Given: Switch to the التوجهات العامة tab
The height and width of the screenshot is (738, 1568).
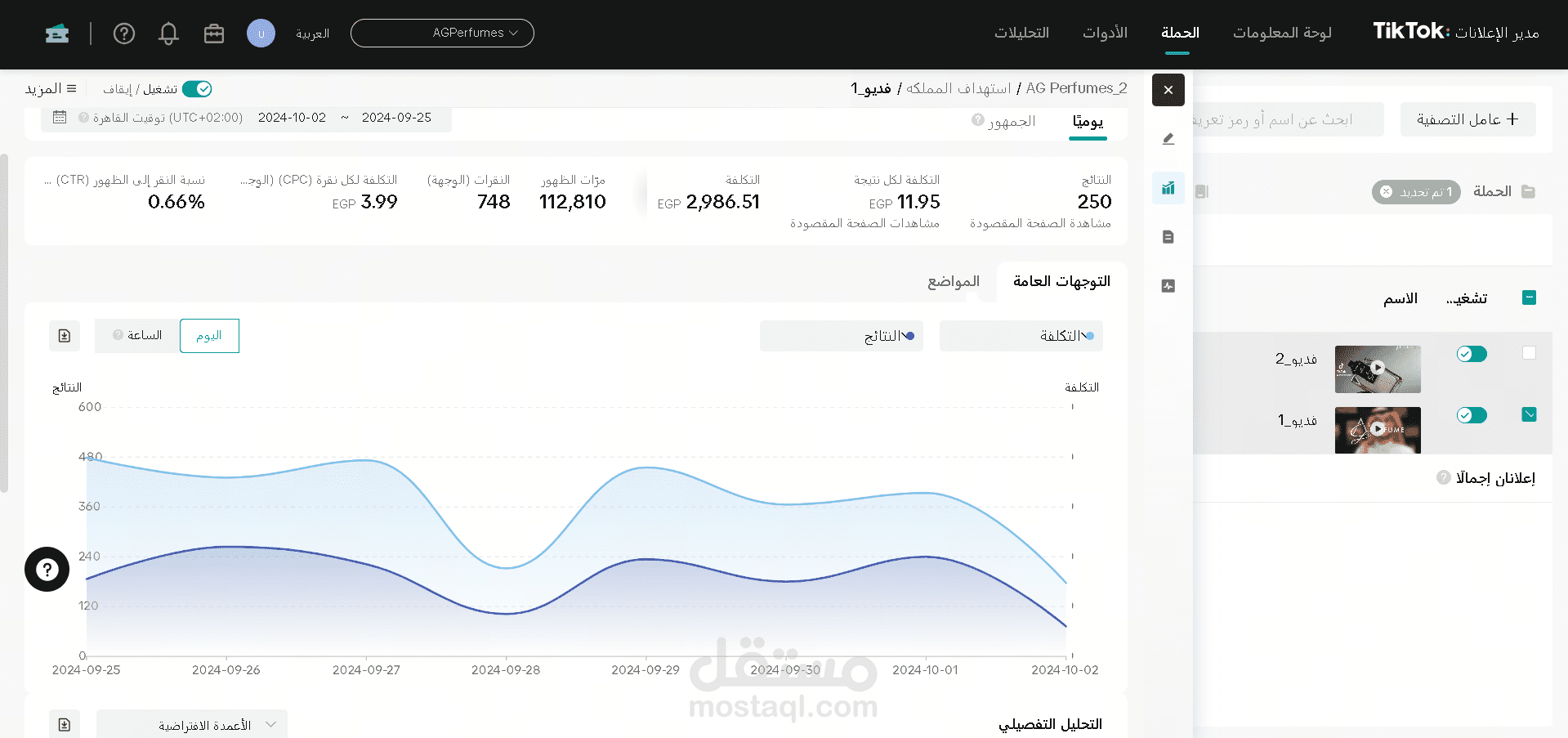Looking at the screenshot, I should coord(1061,281).
